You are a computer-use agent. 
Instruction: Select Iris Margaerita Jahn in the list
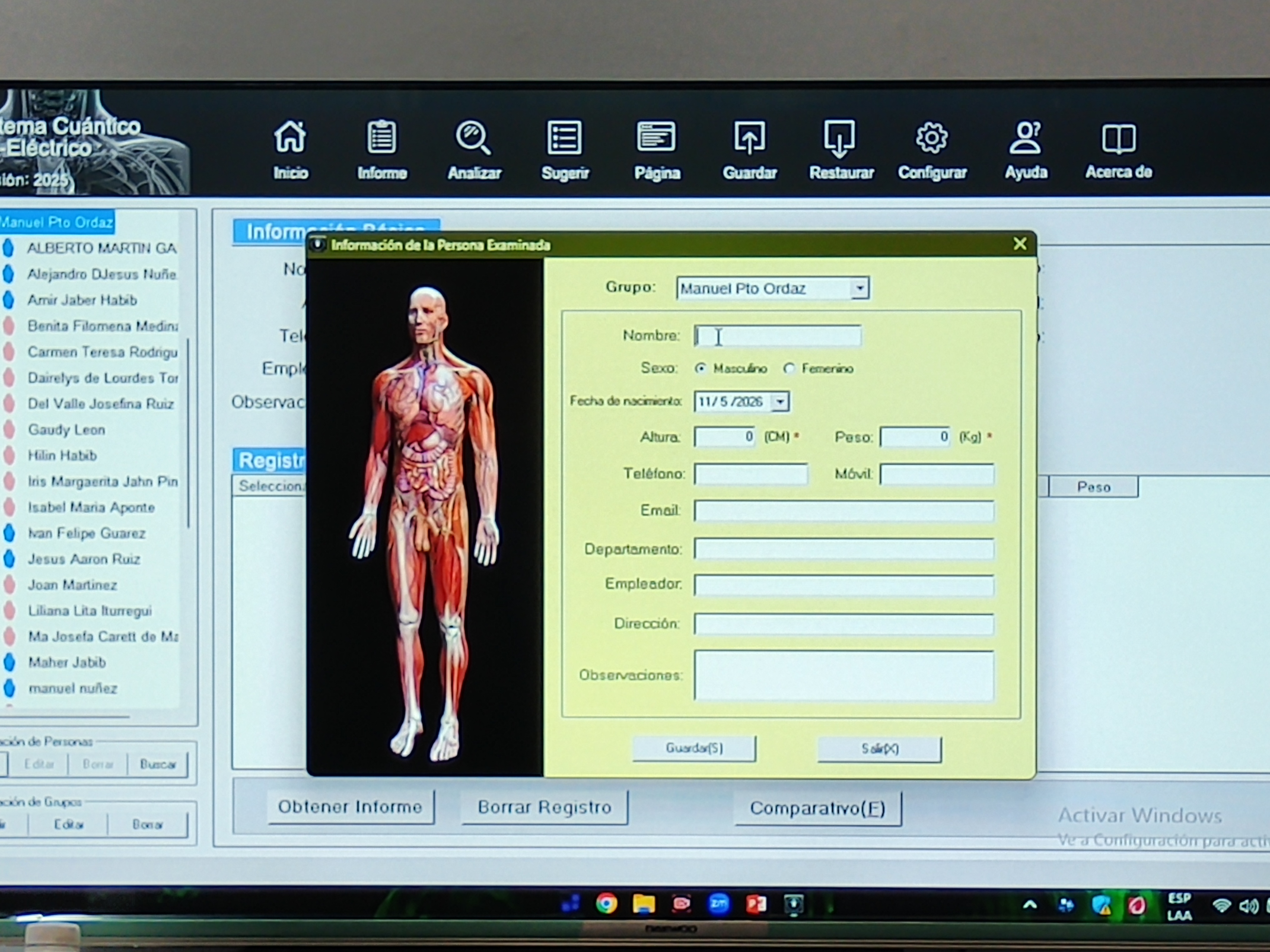(103, 481)
